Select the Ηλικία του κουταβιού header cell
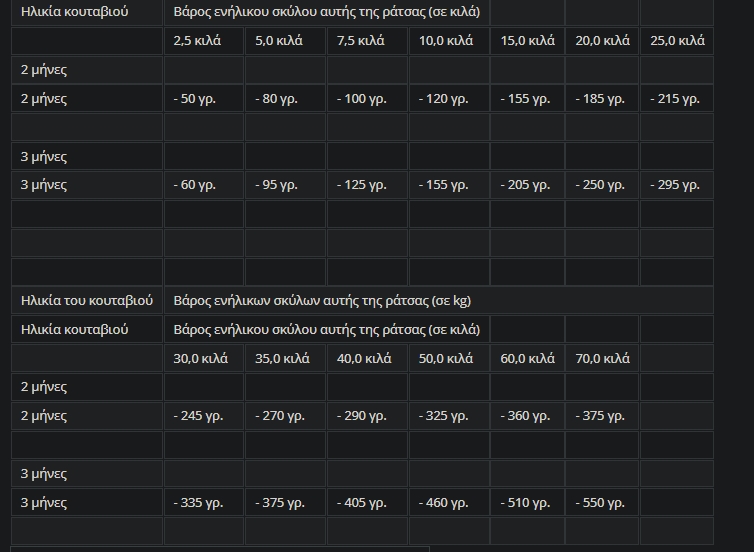 pyautogui.click(x=87, y=301)
